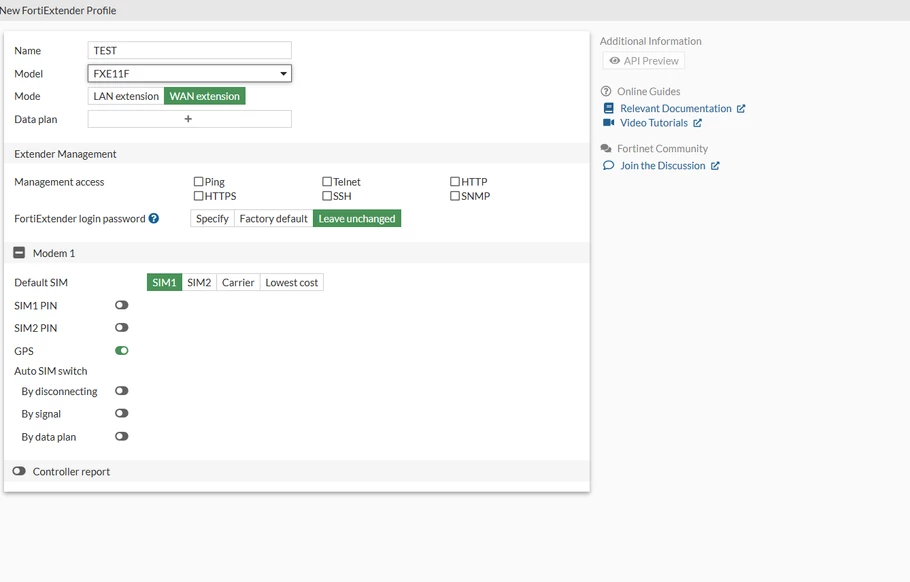Click the Join the Discussion speech bubble icon
The image size is (910, 582).
point(608,165)
